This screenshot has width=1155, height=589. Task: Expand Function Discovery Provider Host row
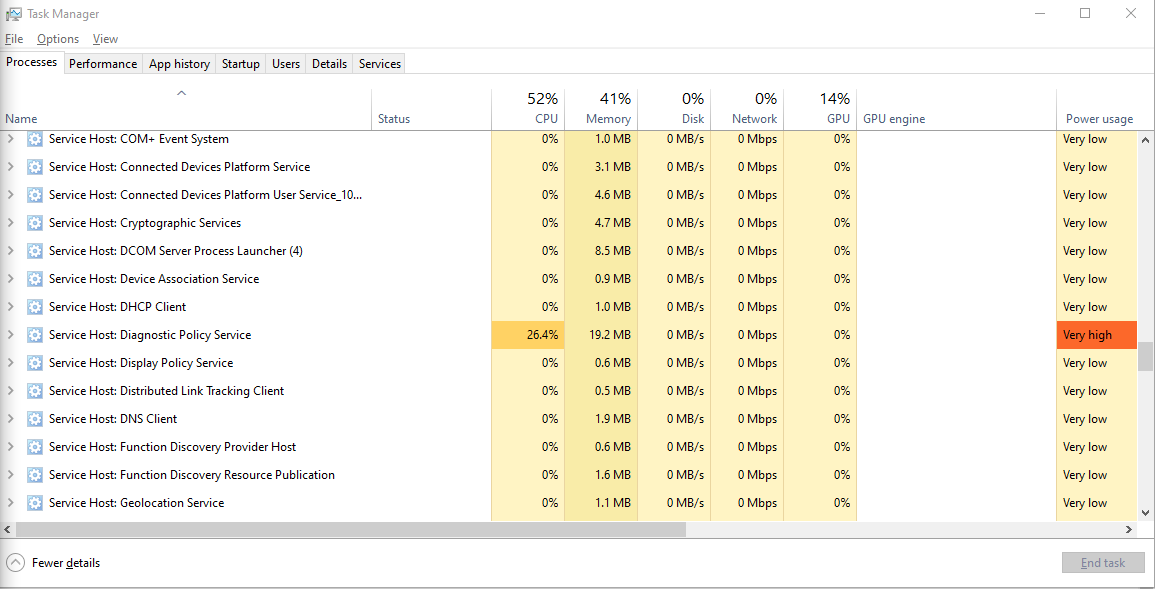click(x=10, y=447)
